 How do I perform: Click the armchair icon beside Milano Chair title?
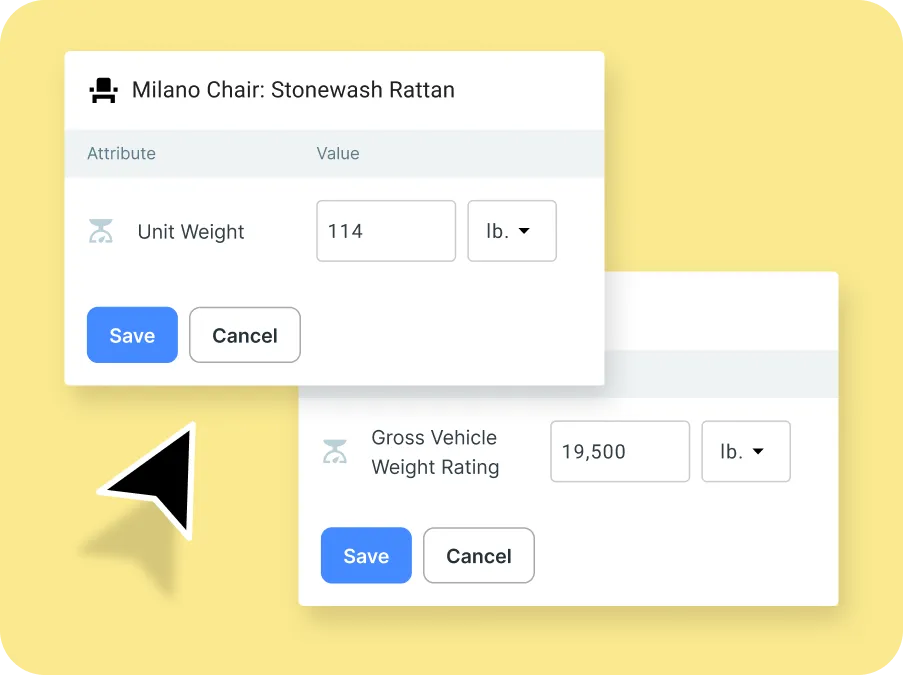click(x=103, y=91)
